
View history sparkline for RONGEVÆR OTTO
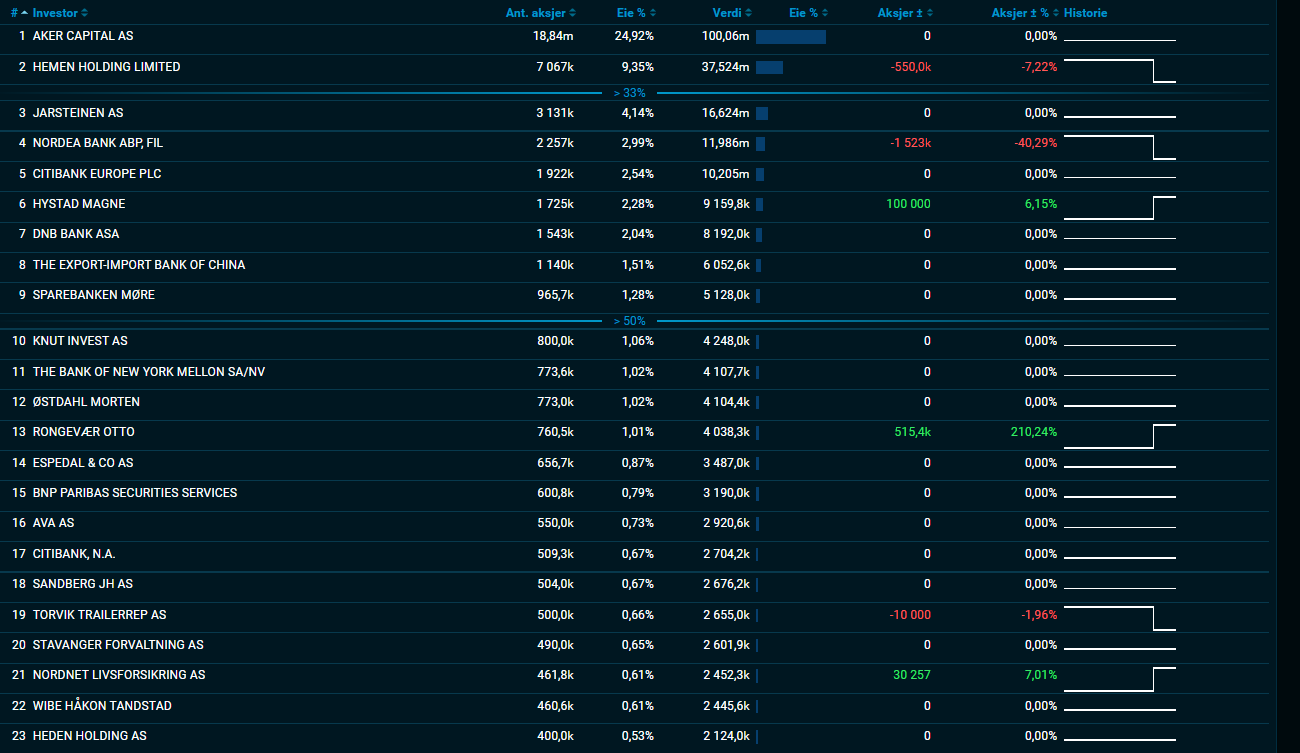pyautogui.click(x=1120, y=436)
